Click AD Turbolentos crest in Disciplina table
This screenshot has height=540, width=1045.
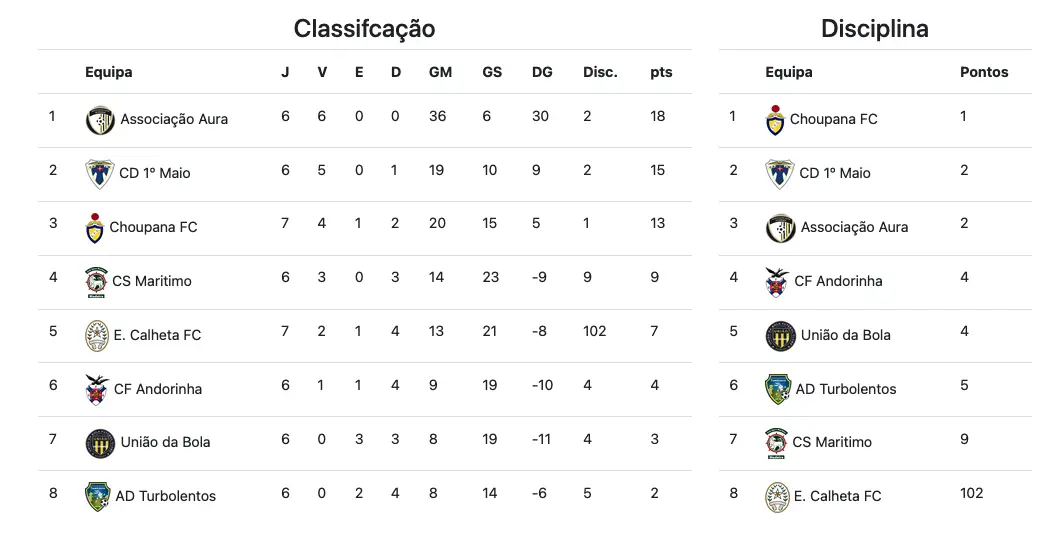[x=778, y=389]
